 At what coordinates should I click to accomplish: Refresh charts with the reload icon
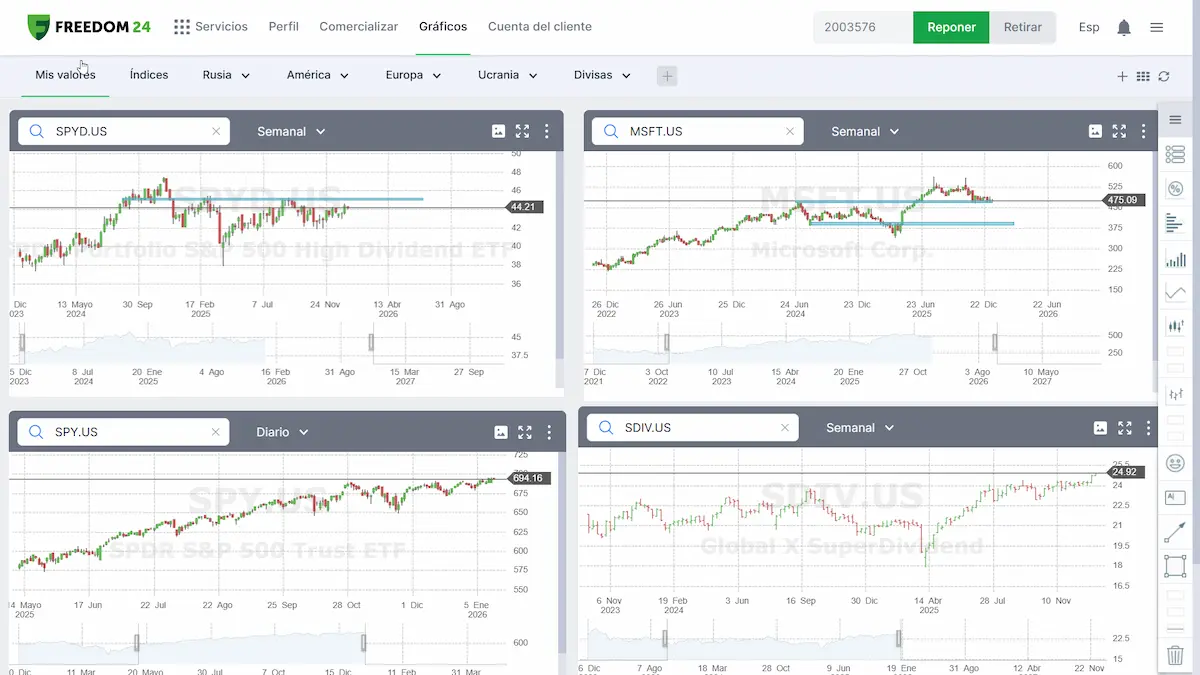(1164, 76)
